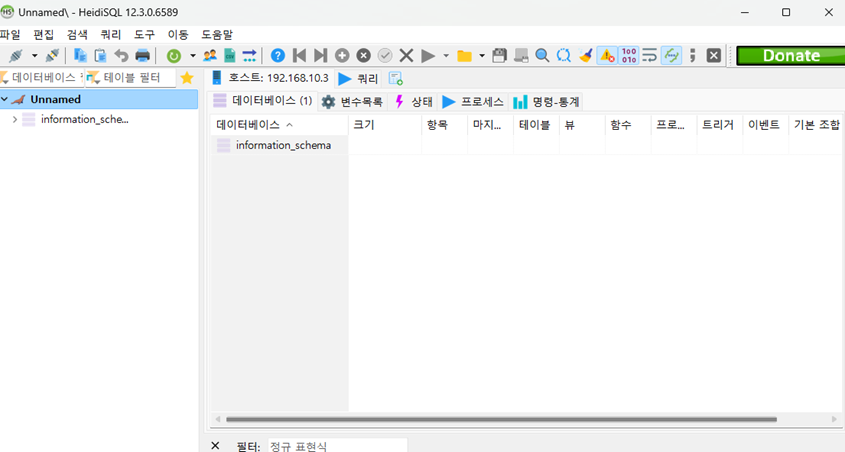Image resolution: width=845 pixels, height=452 pixels.
Task: Toggle the stop on errors warning icon
Action: 607,55
